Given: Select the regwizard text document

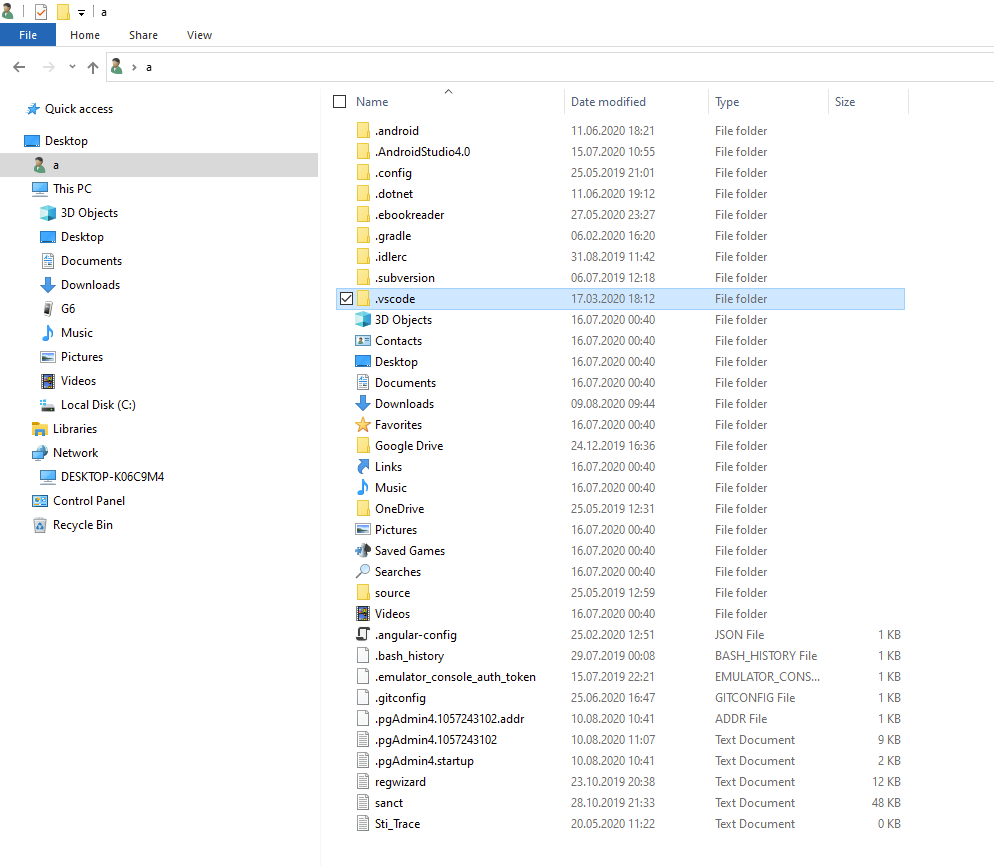Looking at the screenshot, I should click(400, 782).
